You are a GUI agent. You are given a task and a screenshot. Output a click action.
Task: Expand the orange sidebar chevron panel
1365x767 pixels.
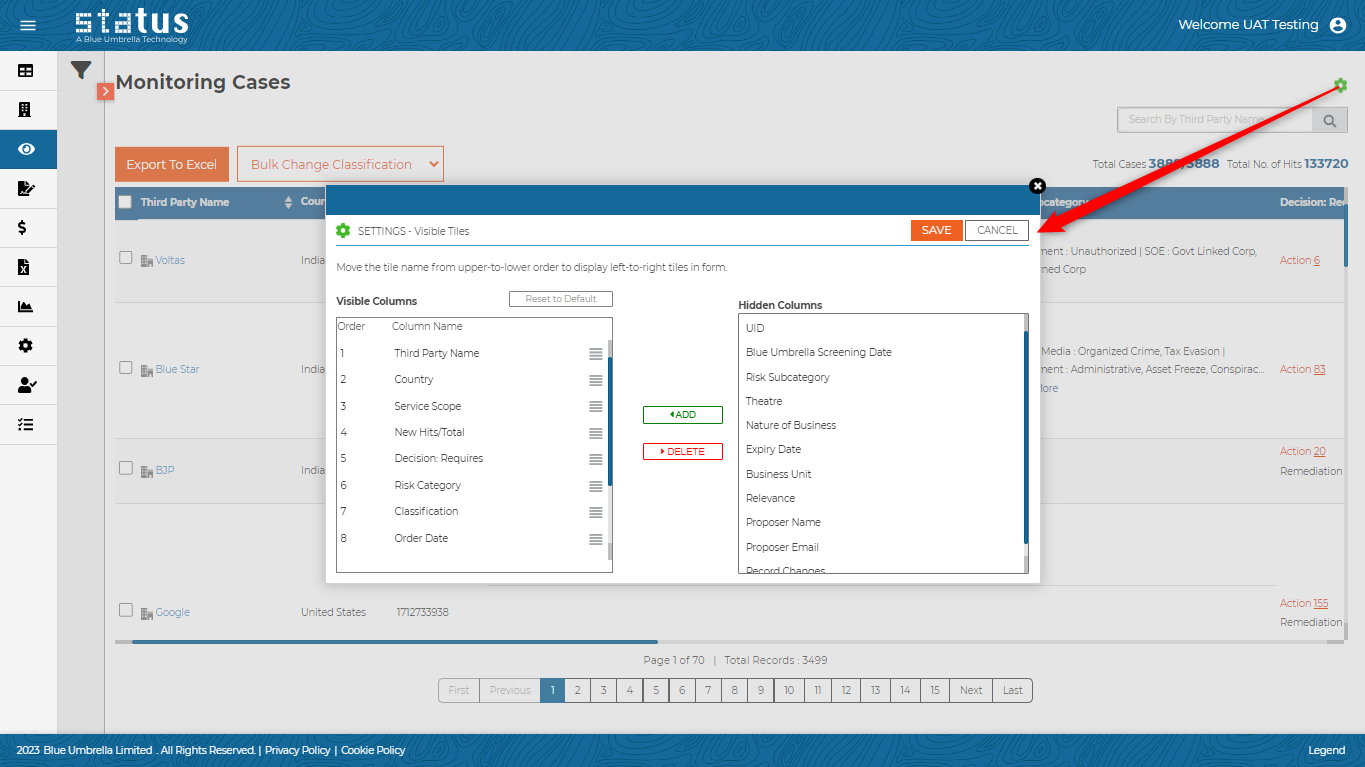point(105,91)
